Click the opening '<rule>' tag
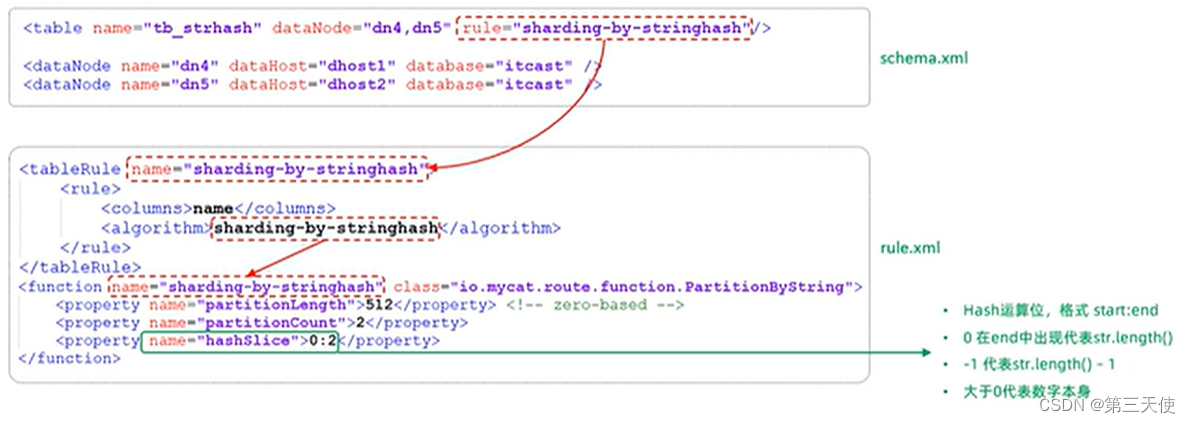The width and height of the screenshot is (1191, 423). [x=90, y=189]
